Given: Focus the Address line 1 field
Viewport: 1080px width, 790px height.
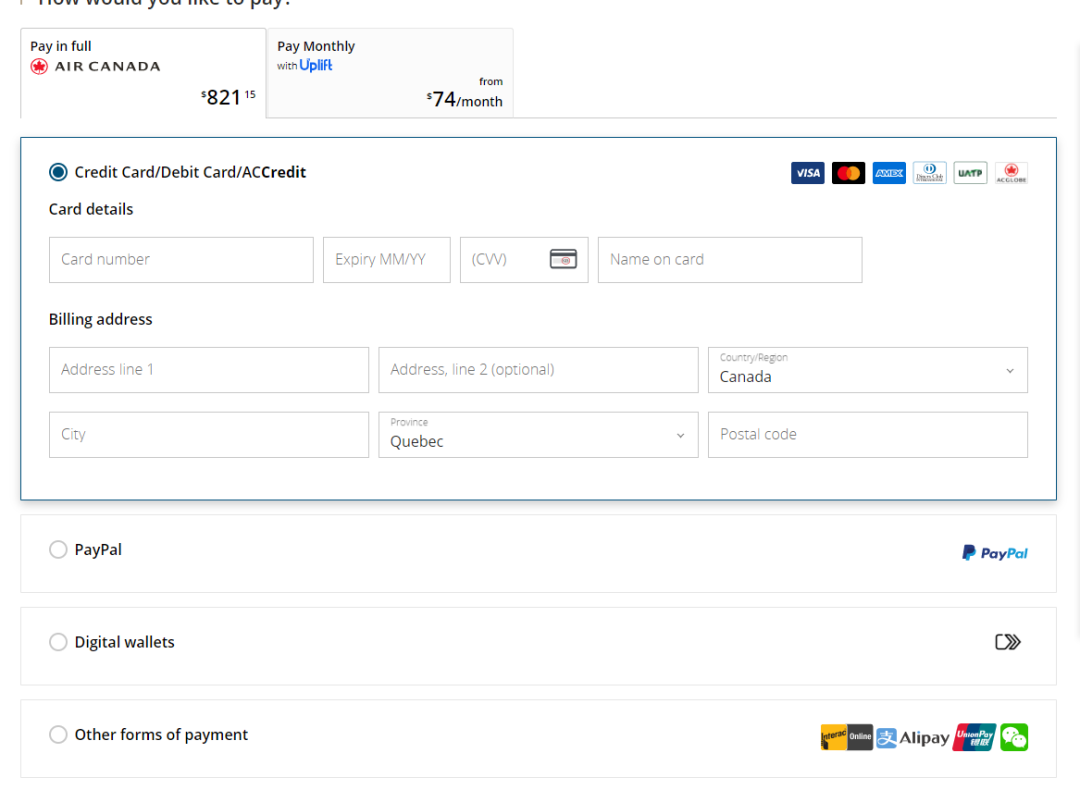Looking at the screenshot, I should 209,370.
